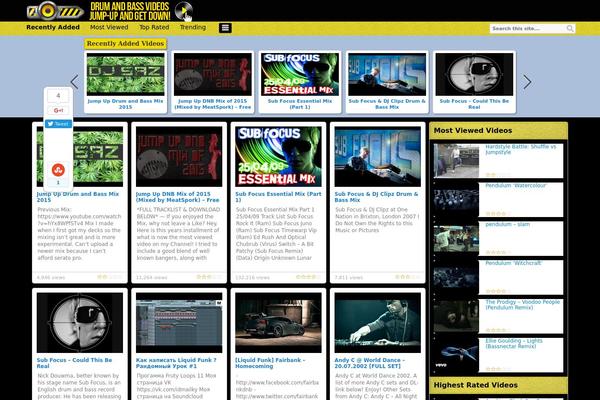
Task: Rate Jump Up DNB Mix using its stars
Action: click(209, 277)
